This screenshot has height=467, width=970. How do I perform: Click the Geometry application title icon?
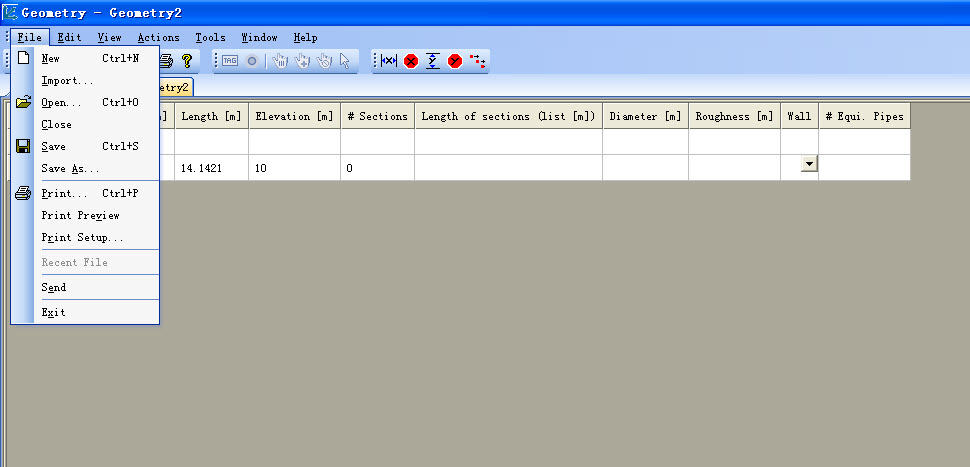coord(10,12)
